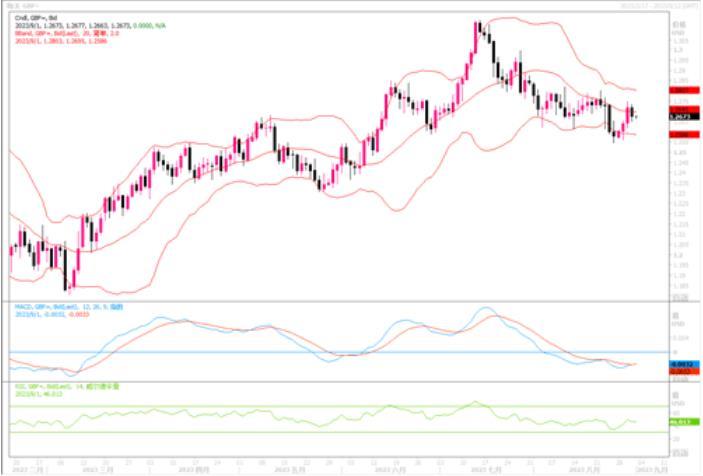Click the lower green RSI threshold line
This screenshot has height=476, width=703.
[300, 432]
